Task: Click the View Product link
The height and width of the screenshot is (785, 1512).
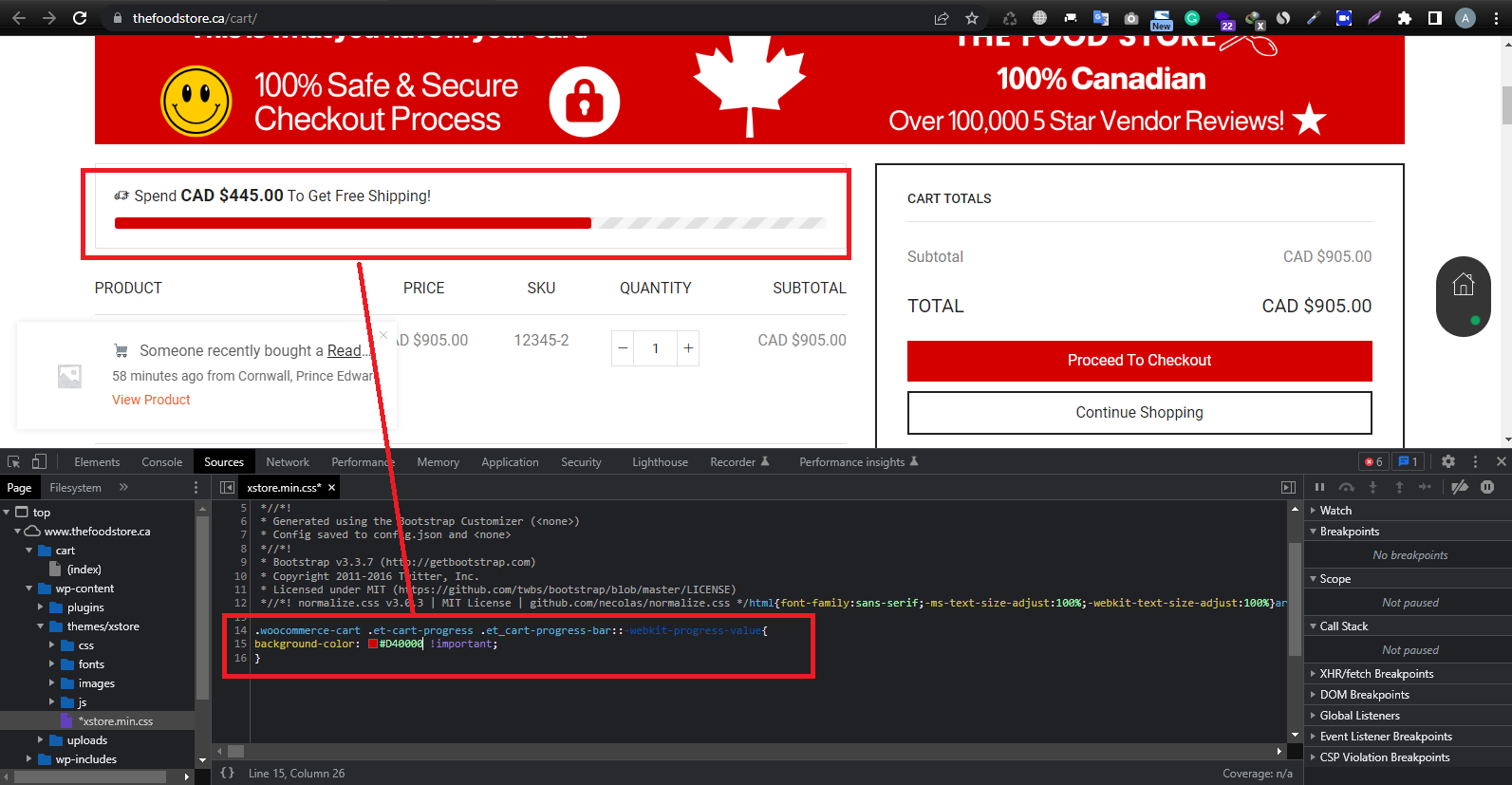Action: 151,400
